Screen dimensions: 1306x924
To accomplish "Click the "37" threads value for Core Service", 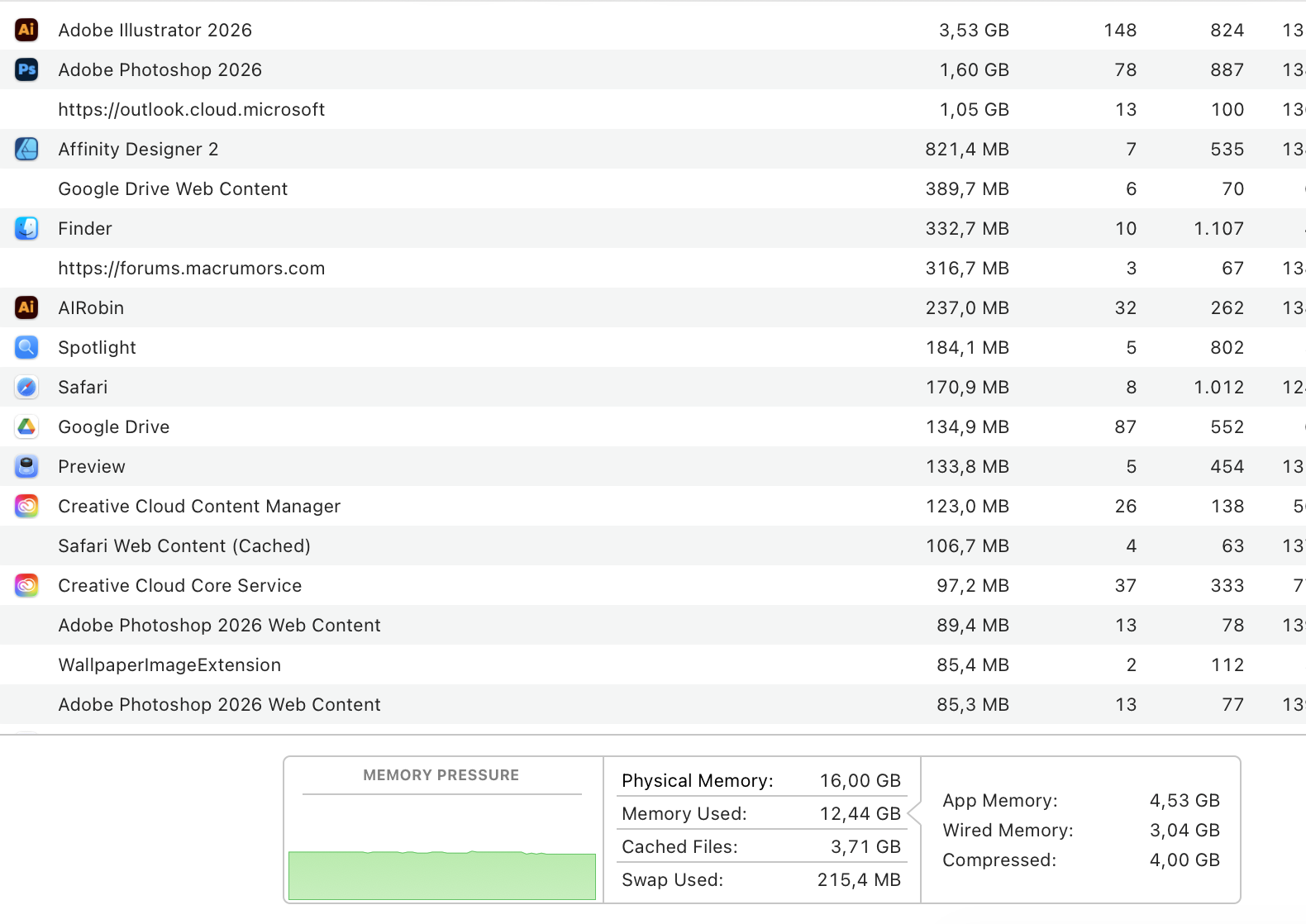I will pos(1126,585).
